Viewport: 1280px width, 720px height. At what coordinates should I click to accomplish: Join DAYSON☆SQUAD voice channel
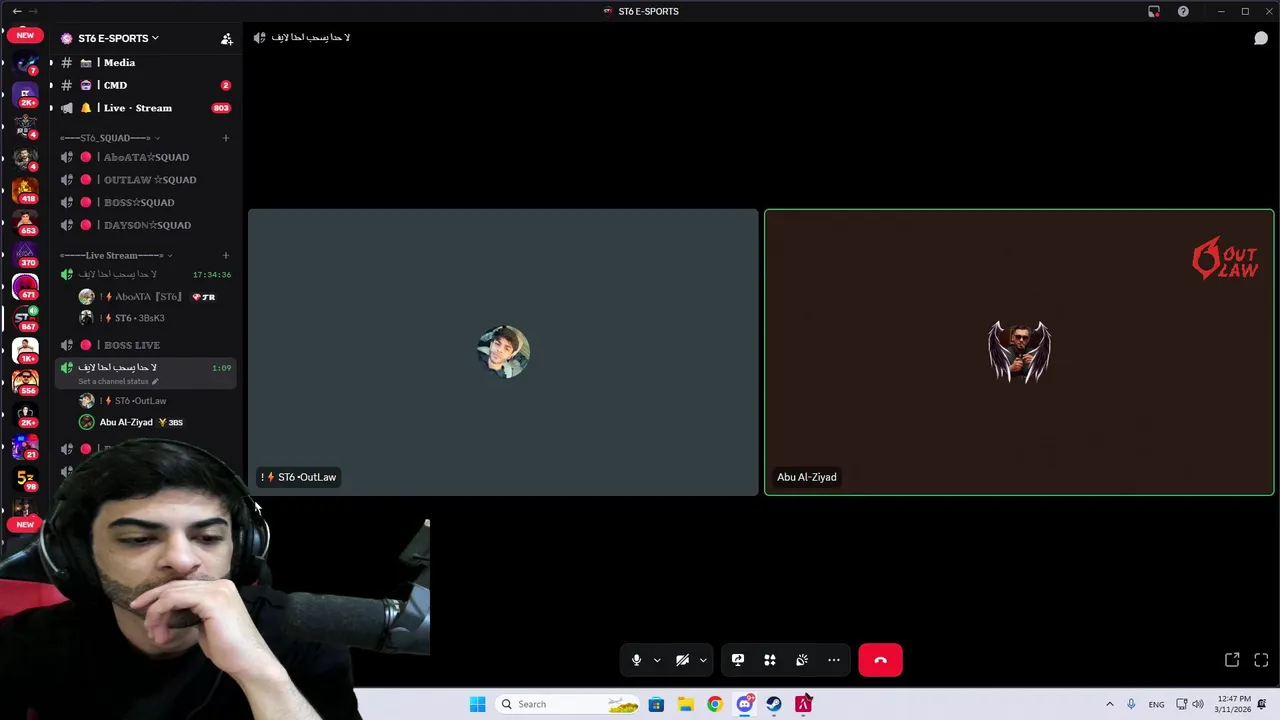[x=145, y=225]
